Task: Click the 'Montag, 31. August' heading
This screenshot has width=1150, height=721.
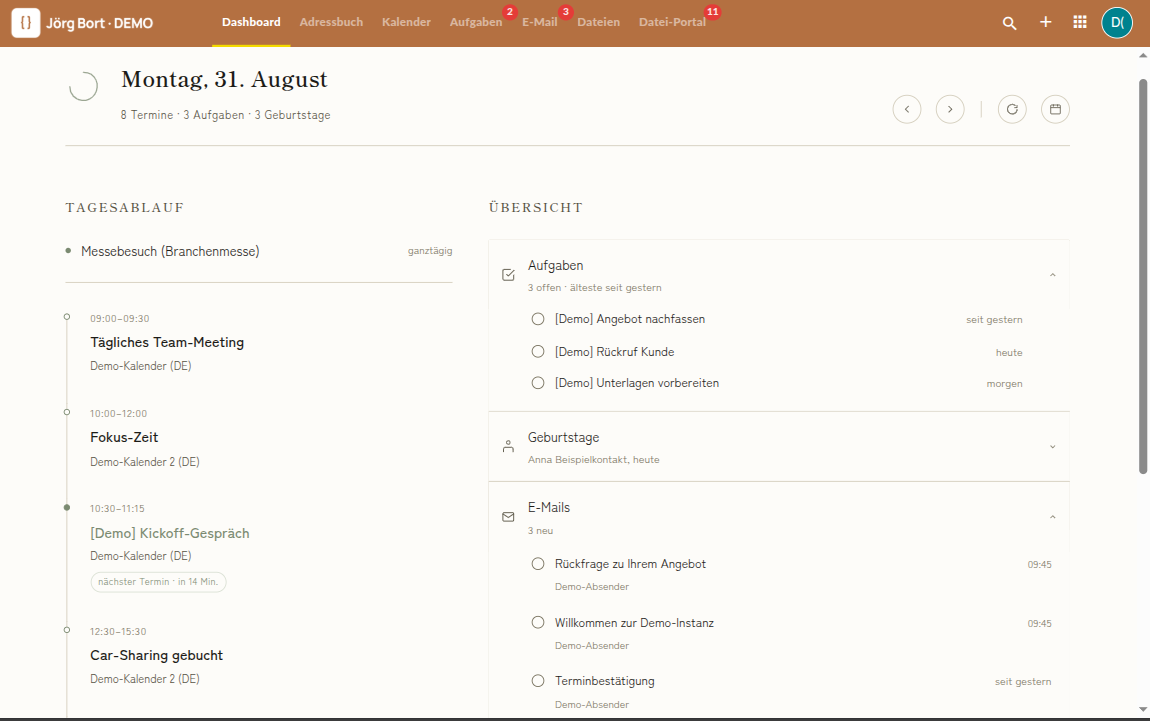Action: tap(224, 79)
